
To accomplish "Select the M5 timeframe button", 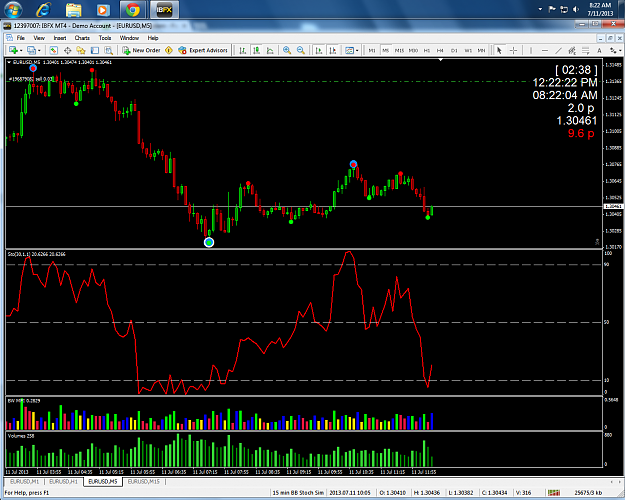I will tap(385, 50).
